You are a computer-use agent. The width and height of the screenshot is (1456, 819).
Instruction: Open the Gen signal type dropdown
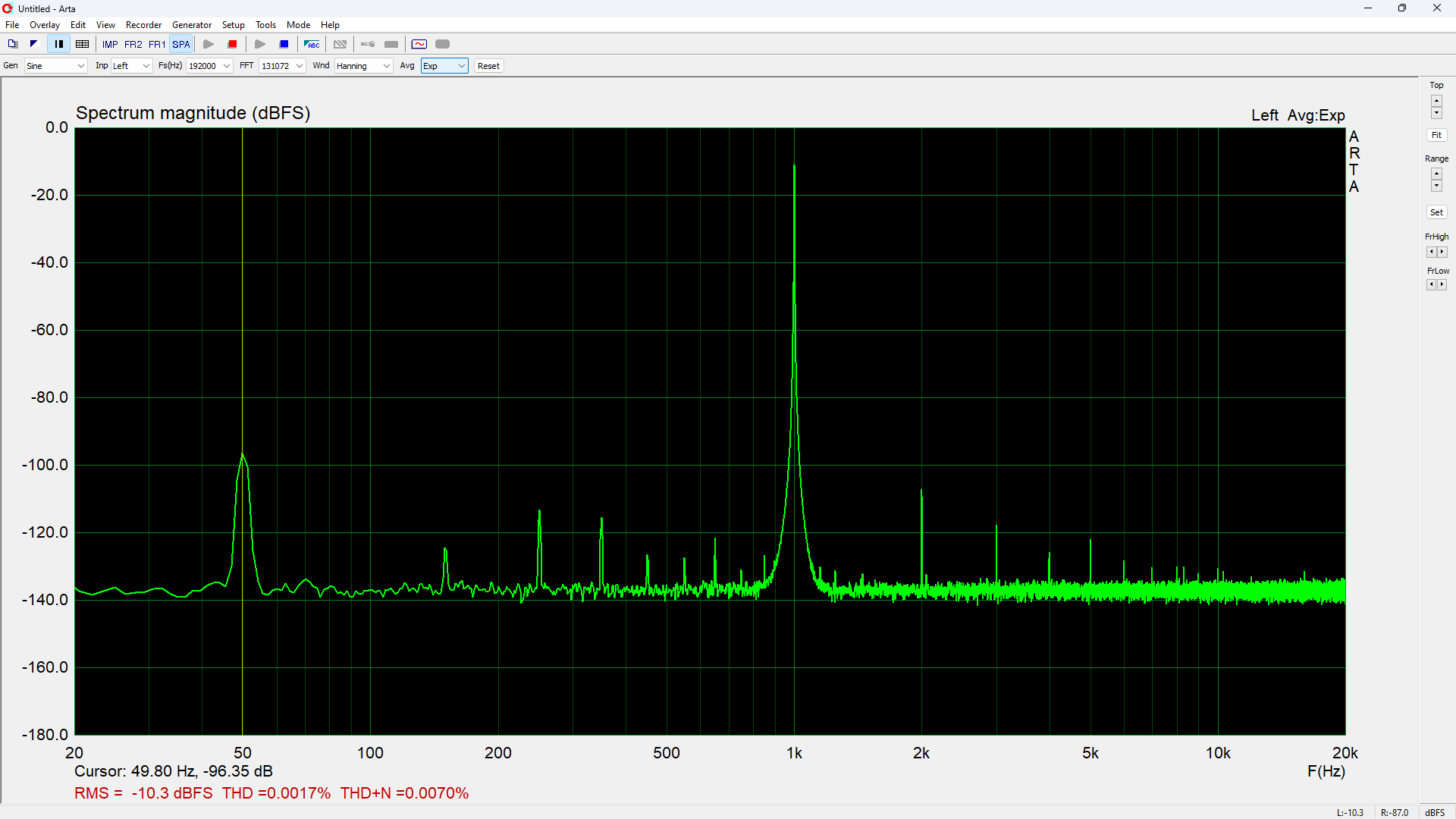click(55, 66)
